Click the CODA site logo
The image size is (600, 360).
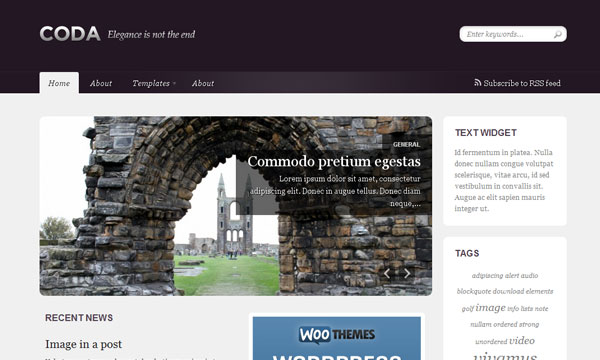pos(70,34)
